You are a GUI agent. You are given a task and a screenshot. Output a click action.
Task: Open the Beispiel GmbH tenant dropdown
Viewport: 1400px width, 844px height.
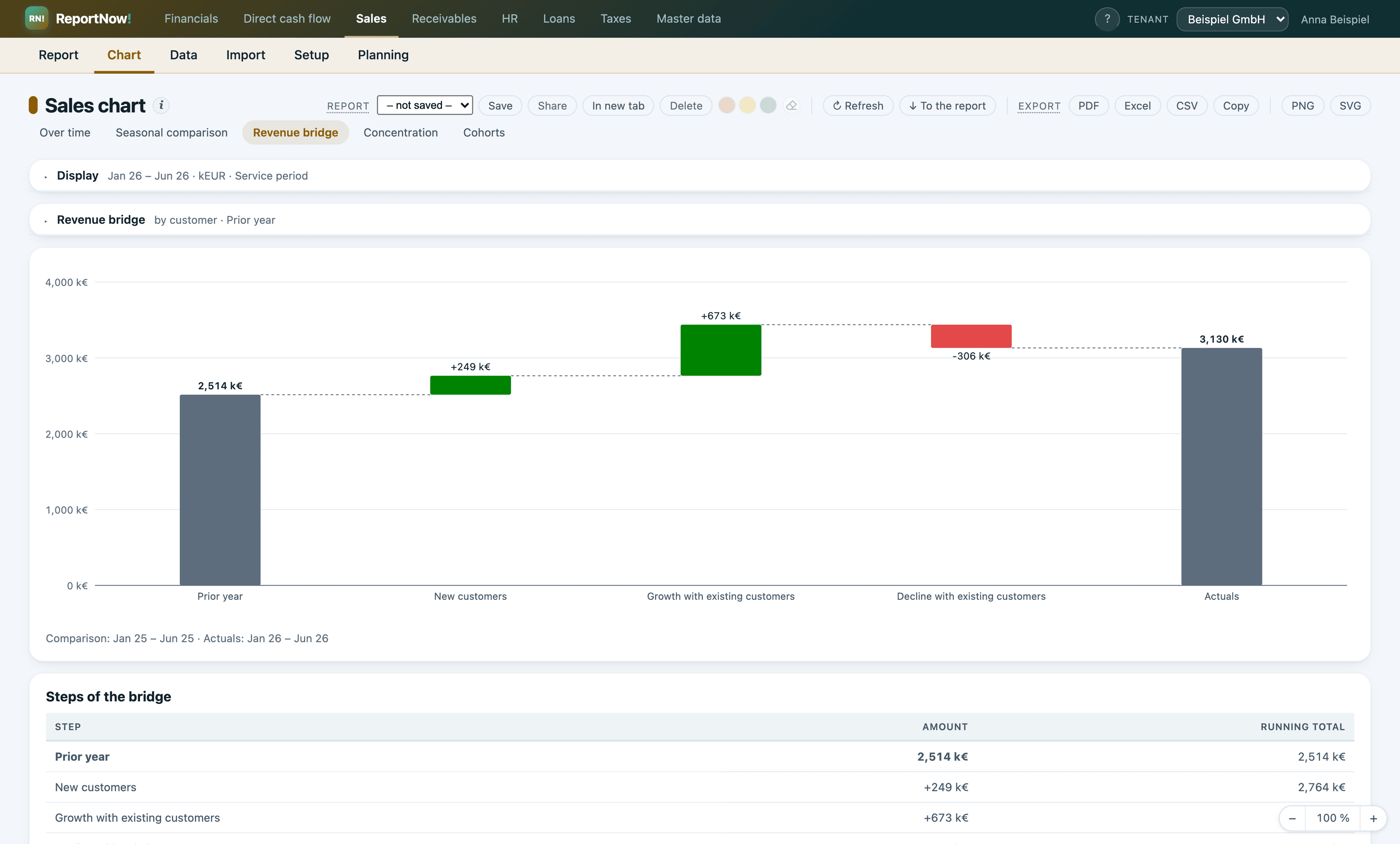point(1232,19)
